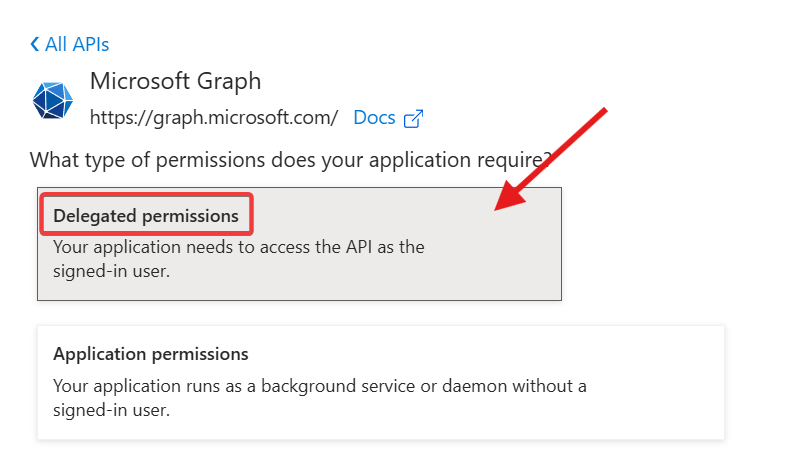
Task: Click the external link icon next to Docs
Action: 413,119
